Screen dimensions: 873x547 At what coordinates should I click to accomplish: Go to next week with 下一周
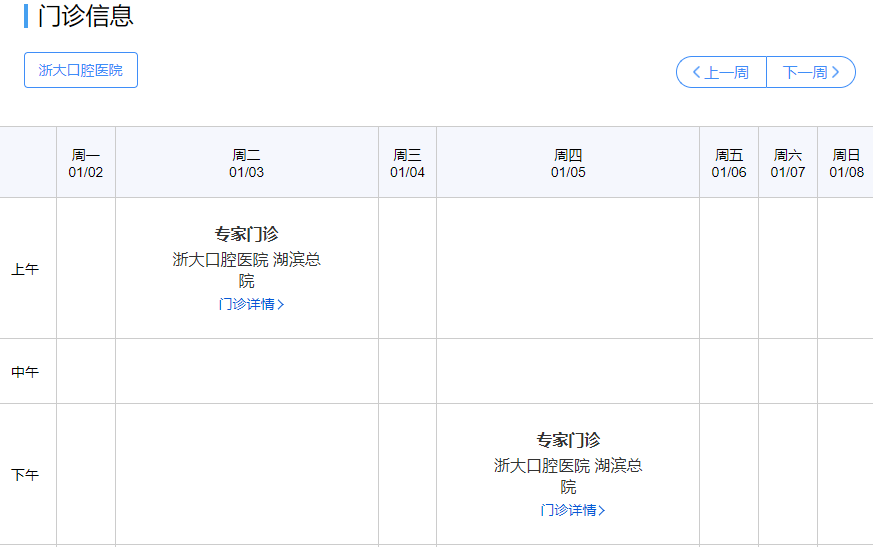coord(811,72)
